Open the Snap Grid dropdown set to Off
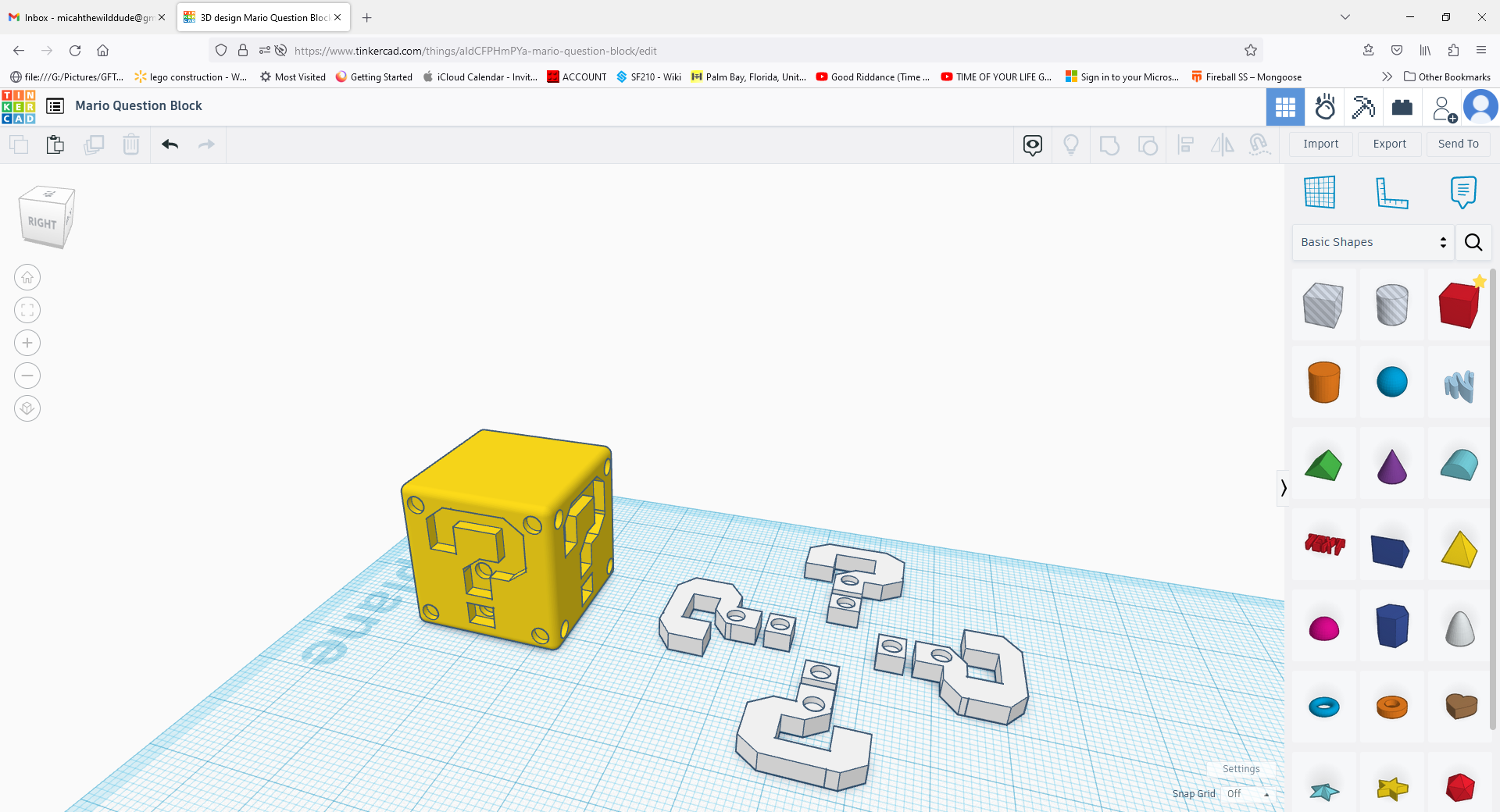This screenshot has height=812, width=1500. [x=1248, y=793]
